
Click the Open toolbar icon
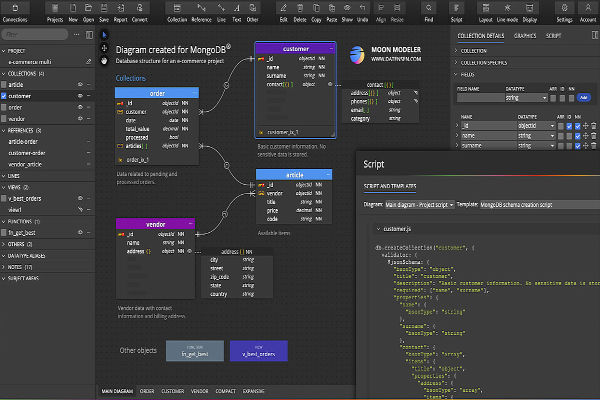coord(88,13)
